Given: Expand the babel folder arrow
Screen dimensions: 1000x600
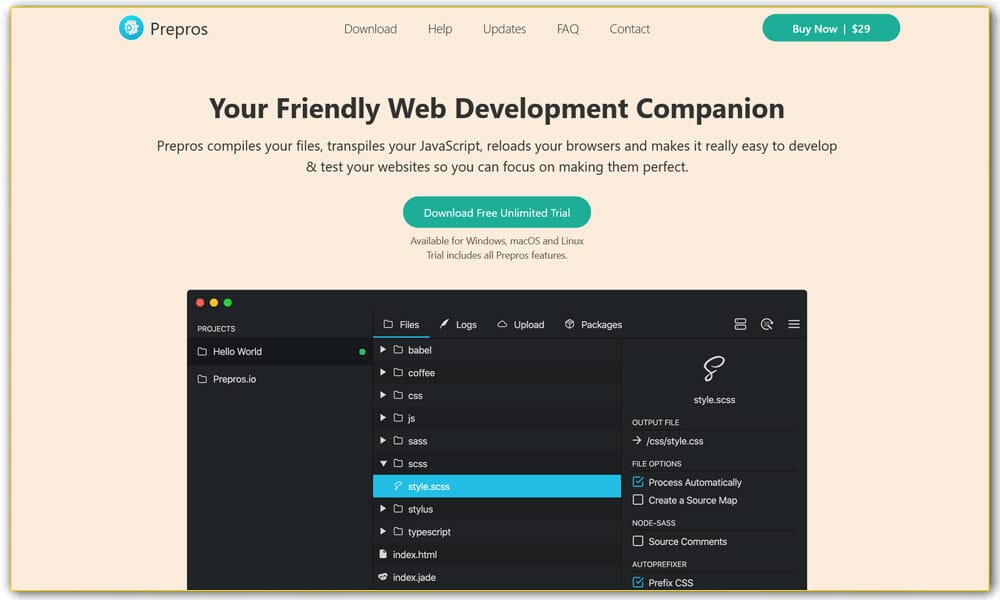Looking at the screenshot, I should [x=383, y=350].
